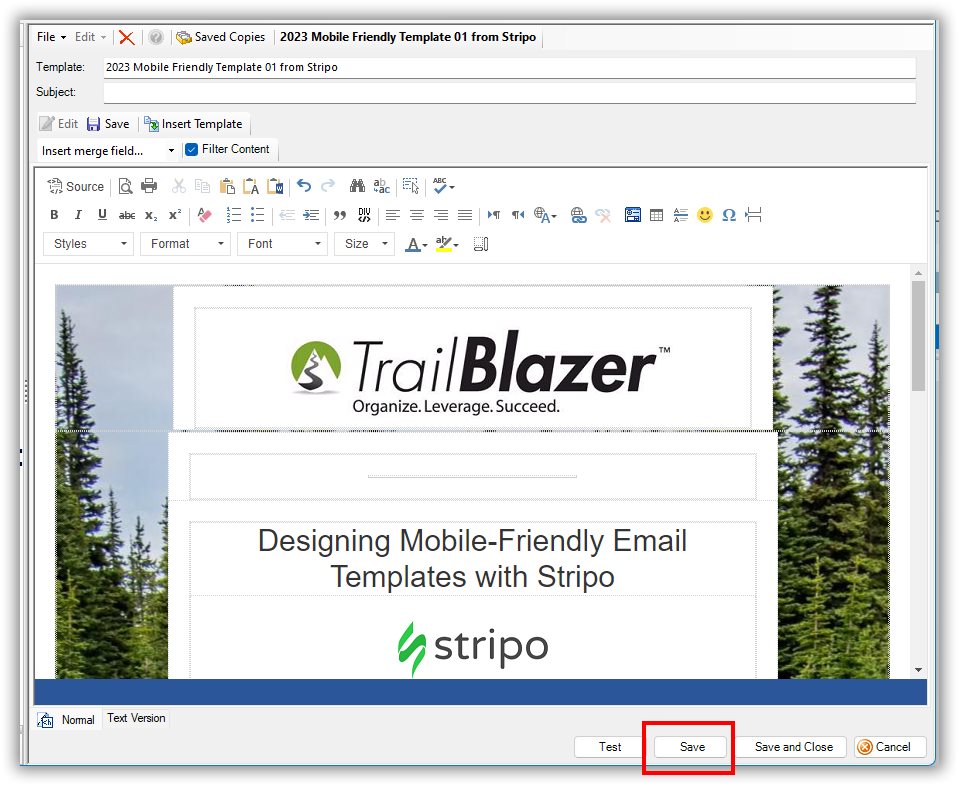Open the Styles dropdown

pyautogui.click(x=89, y=243)
